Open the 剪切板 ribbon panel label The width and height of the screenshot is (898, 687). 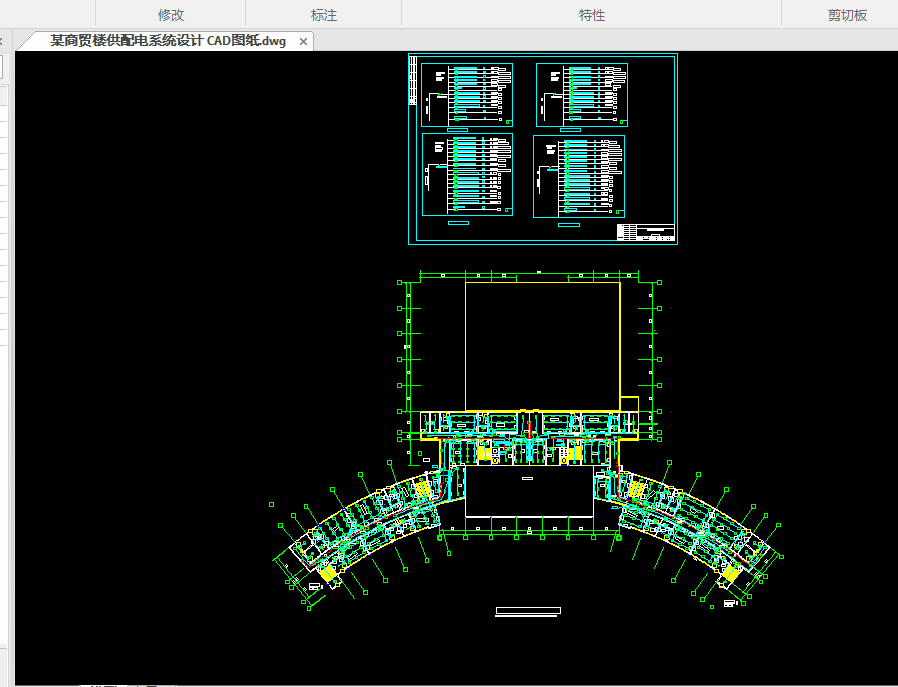point(848,15)
